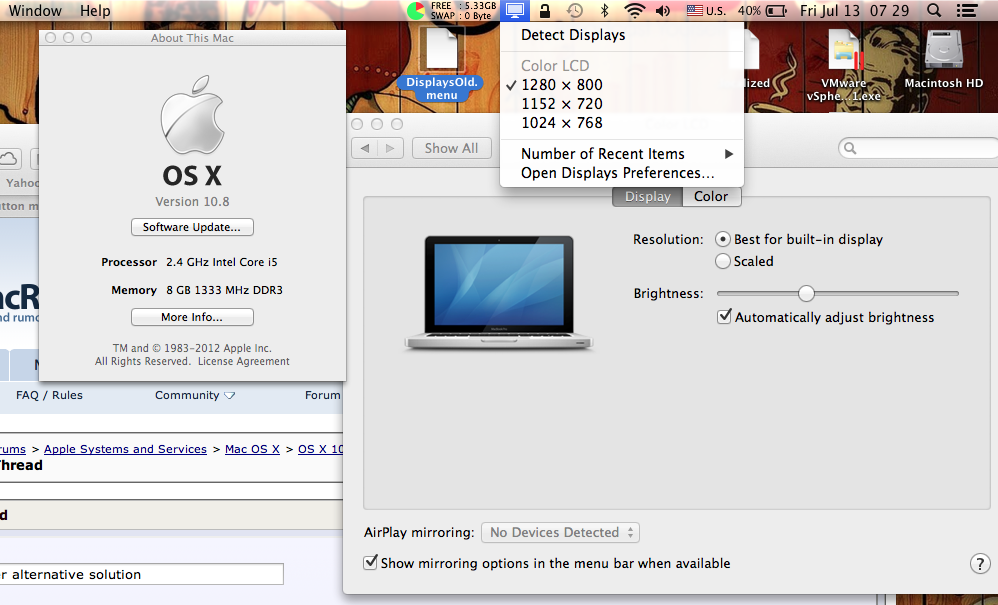Open Time Machine menu bar icon
This screenshot has width=998, height=605.
click(575, 11)
